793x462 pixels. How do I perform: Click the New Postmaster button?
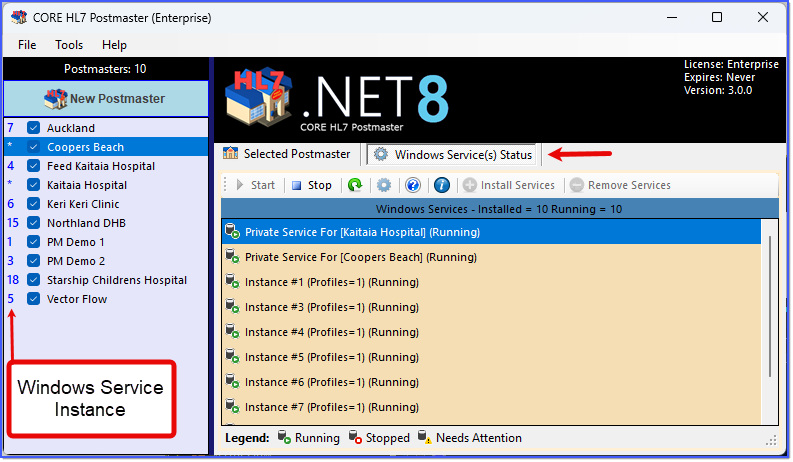(x=106, y=99)
